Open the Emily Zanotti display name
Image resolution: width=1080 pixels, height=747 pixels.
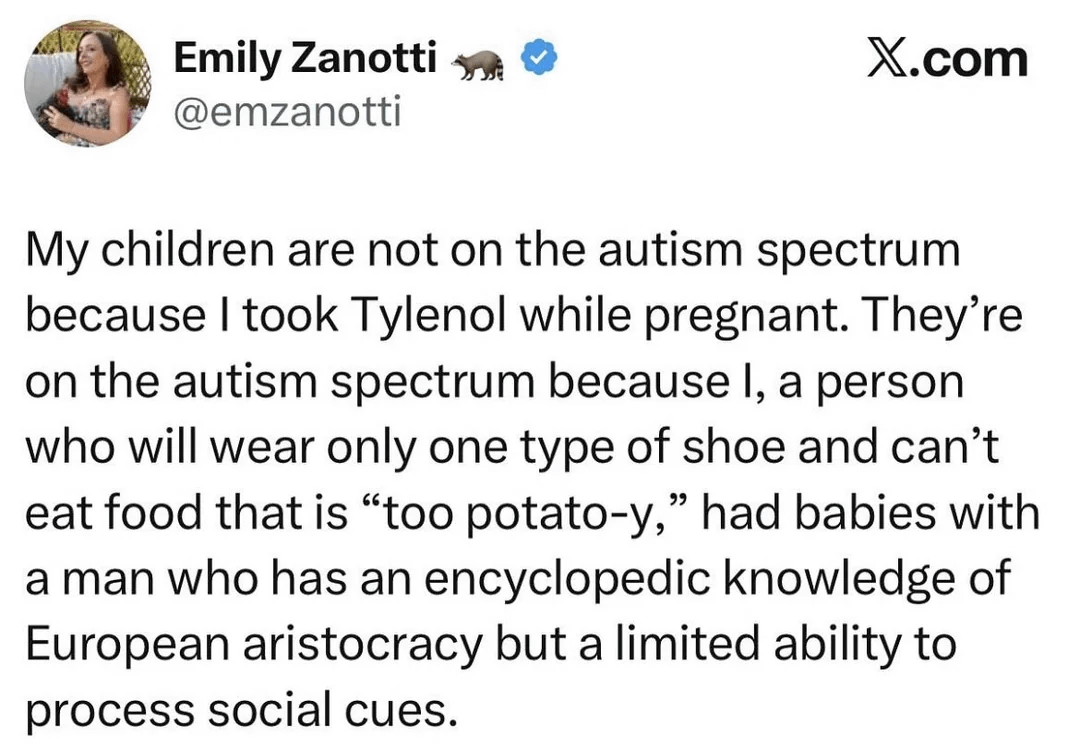point(305,60)
